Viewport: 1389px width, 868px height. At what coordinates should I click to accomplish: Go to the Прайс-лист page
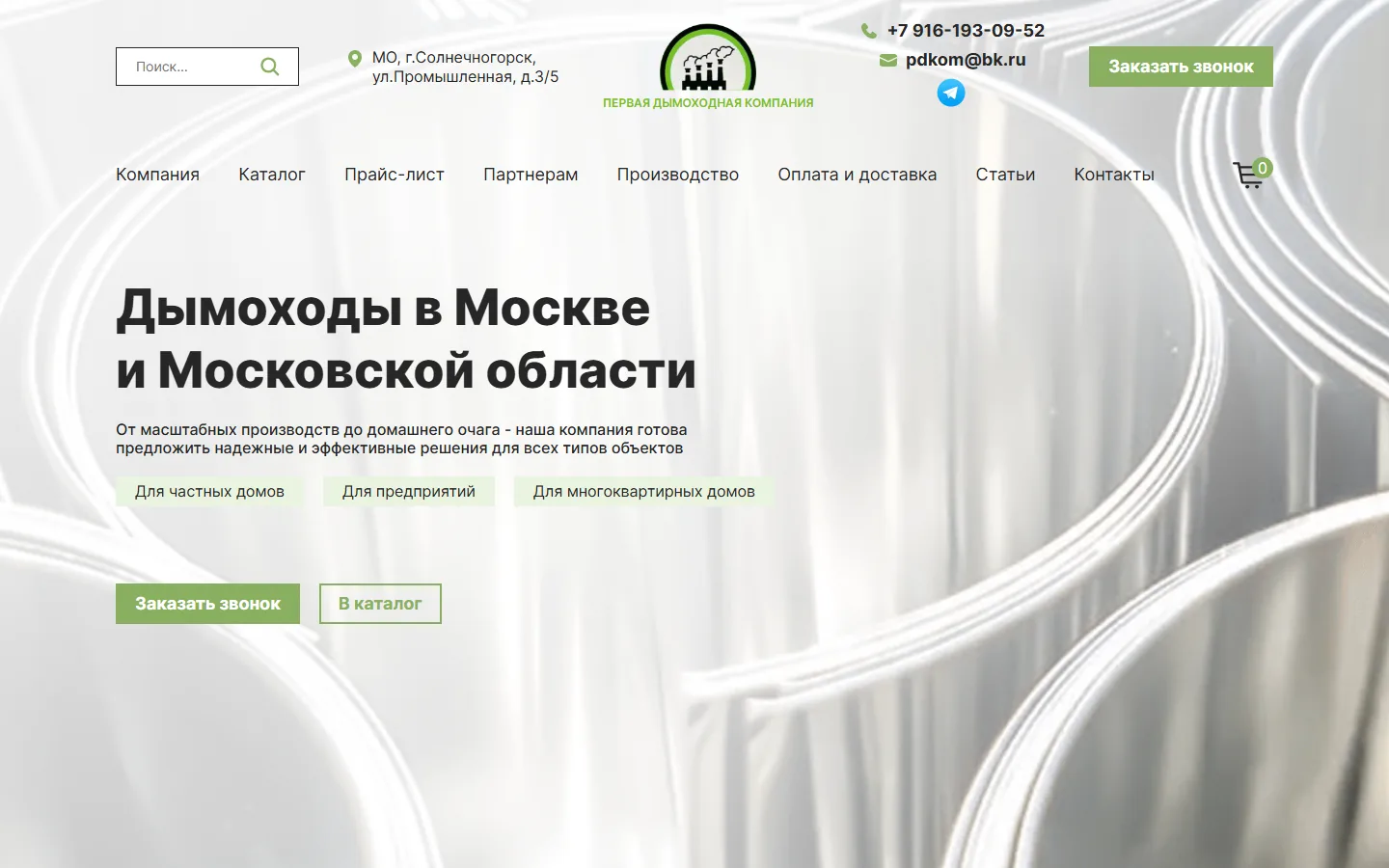point(395,175)
